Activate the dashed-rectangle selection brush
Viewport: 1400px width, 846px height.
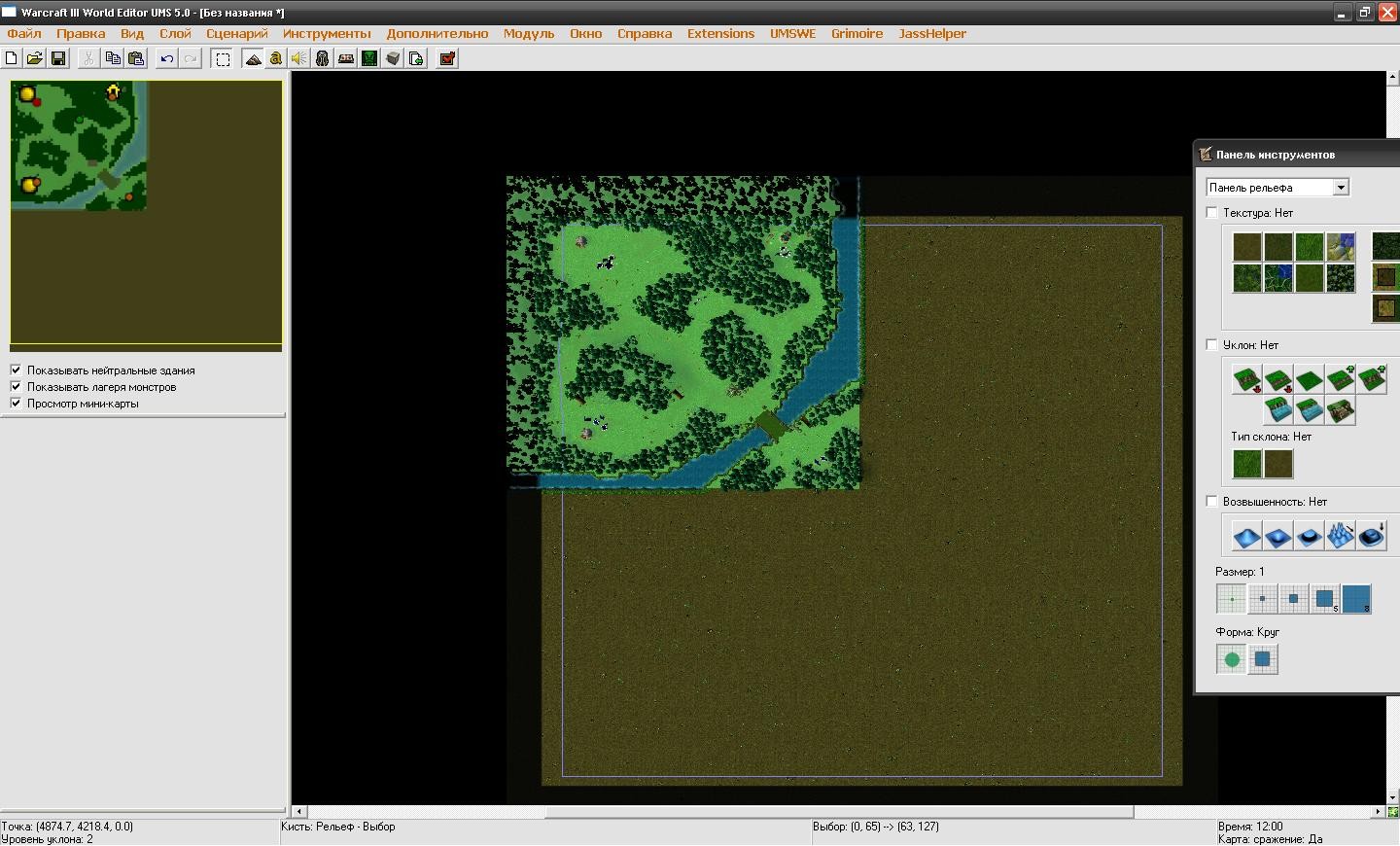point(223,58)
